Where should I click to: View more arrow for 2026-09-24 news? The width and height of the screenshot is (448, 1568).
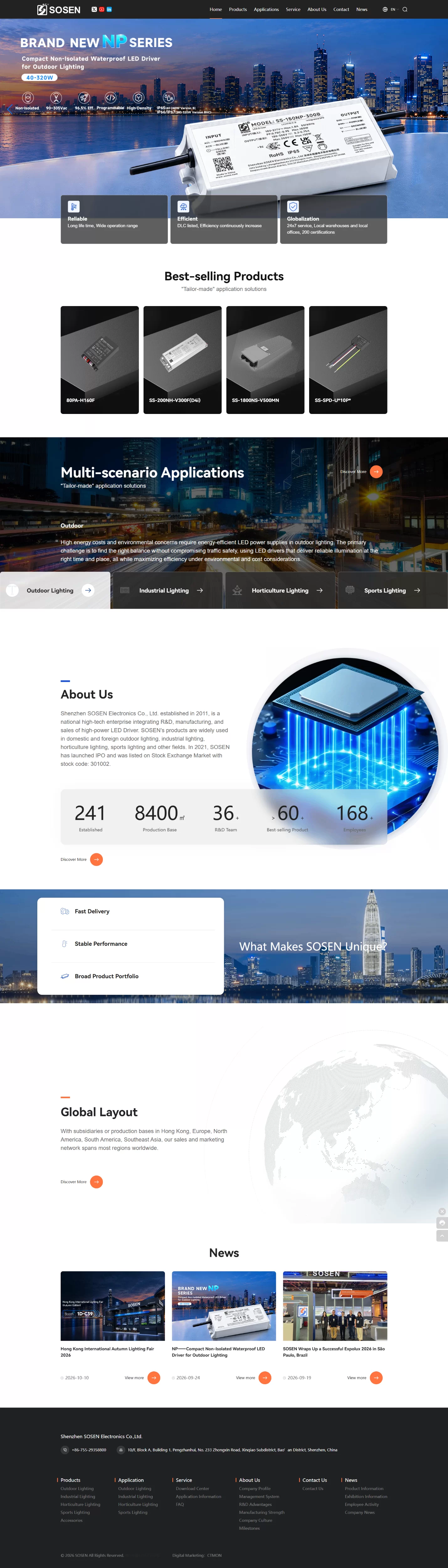click(x=265, y=1377)
